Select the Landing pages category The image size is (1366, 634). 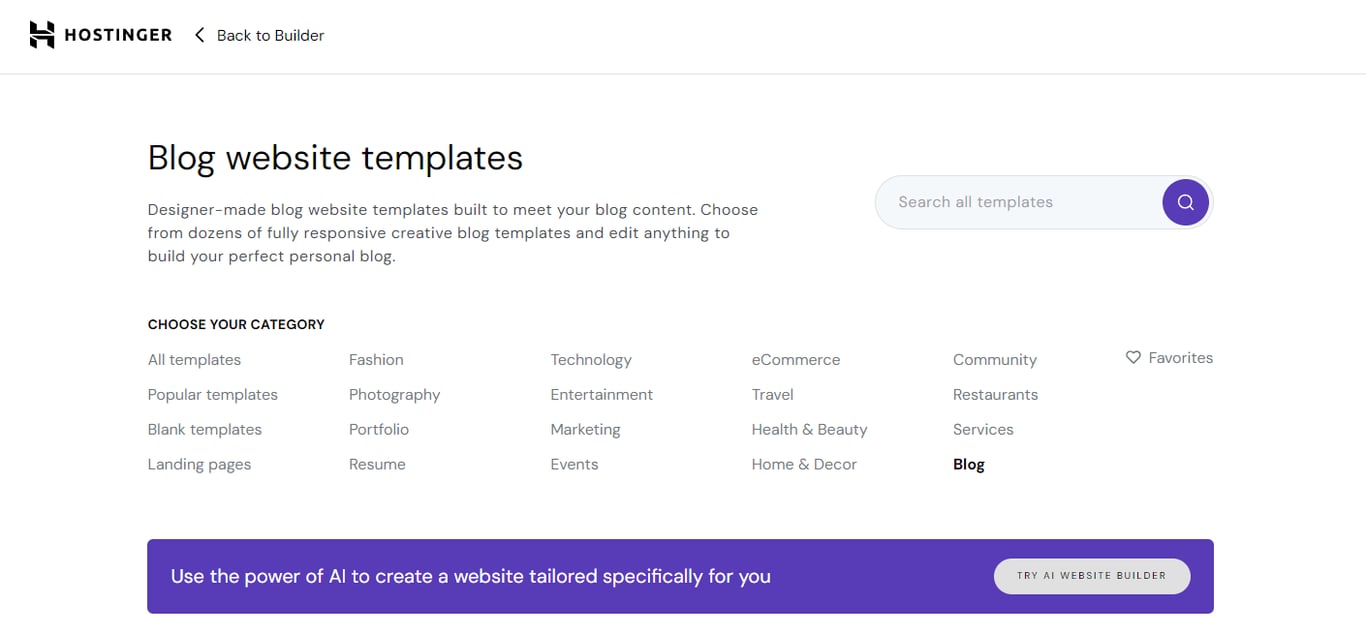coord(199,464)
